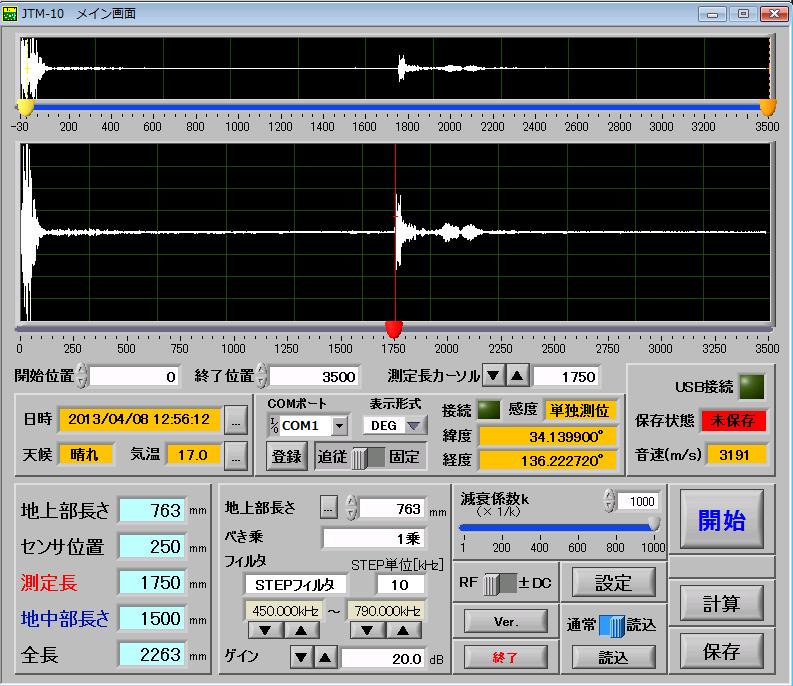Click the 測定長カーソル down arrow
Viewport: 793px width, 686px height.
494,376
